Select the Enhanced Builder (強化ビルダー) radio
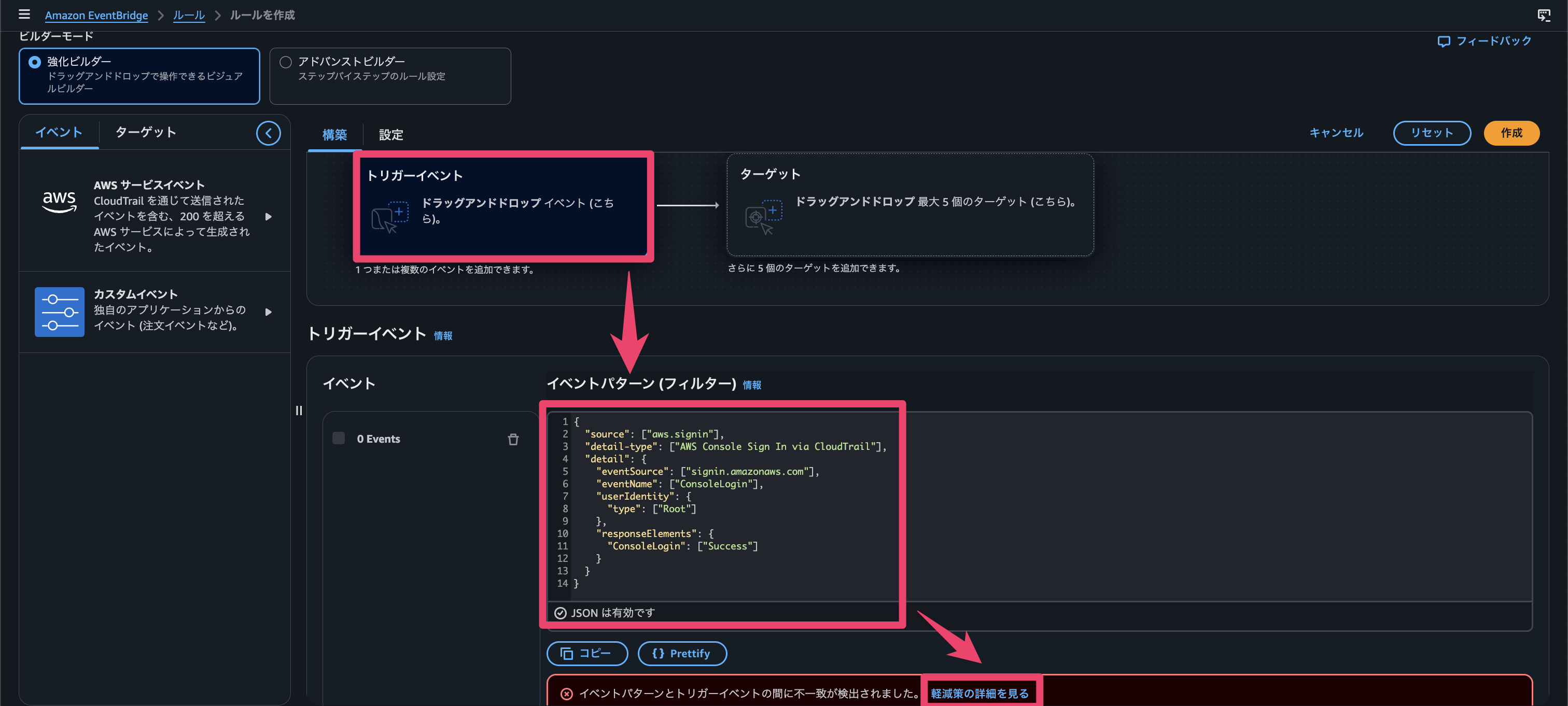This screenshot has height=706, width=1568. (x=35, y=62)
